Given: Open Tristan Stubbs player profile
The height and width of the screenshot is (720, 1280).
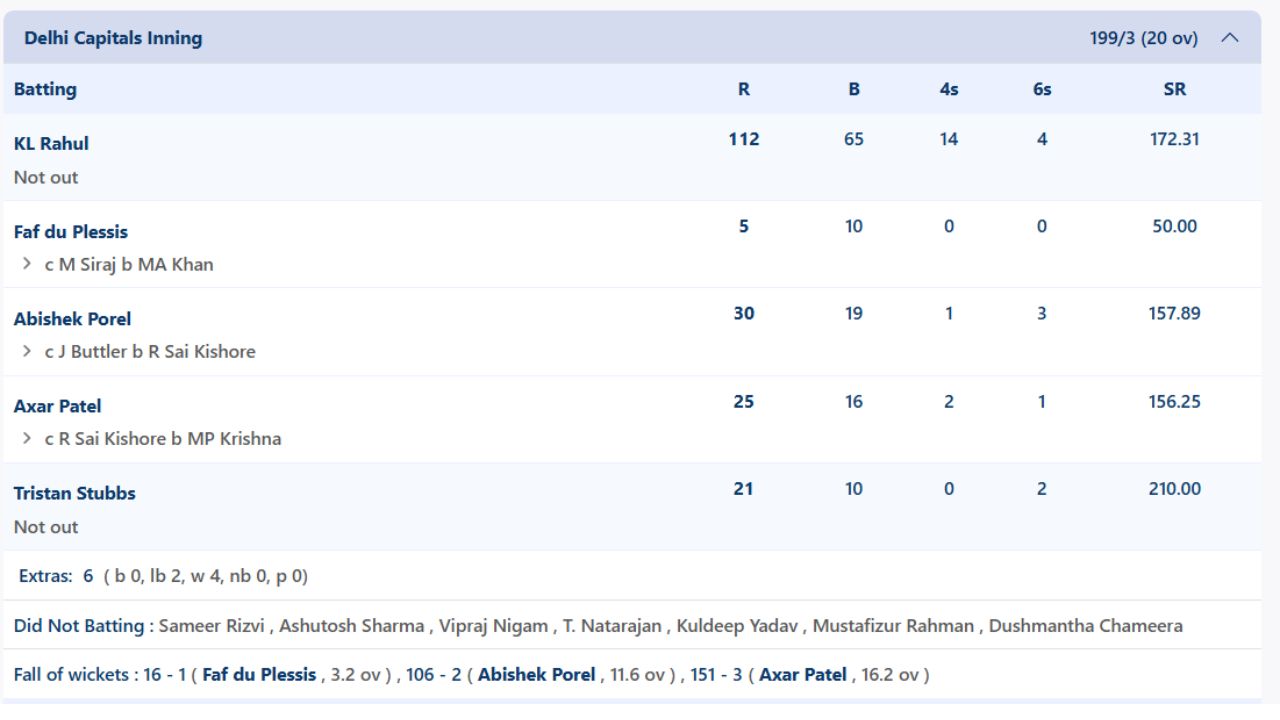Looking at the screenshot, I should (x=75, y=493).
